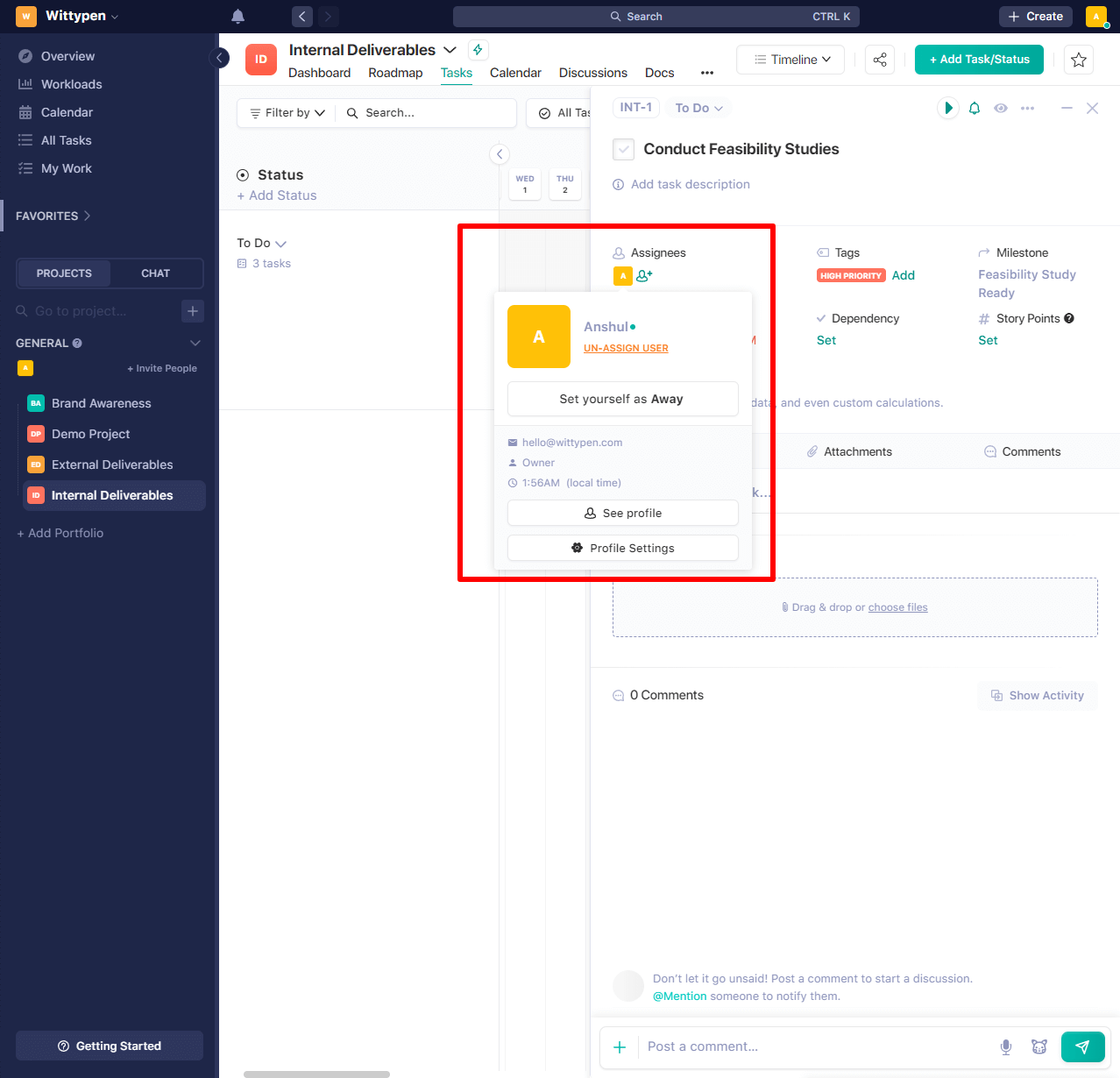The height and width of the screenshot is (1078, 1120).
Task: Click the See profile button
Action: (622, 513)
